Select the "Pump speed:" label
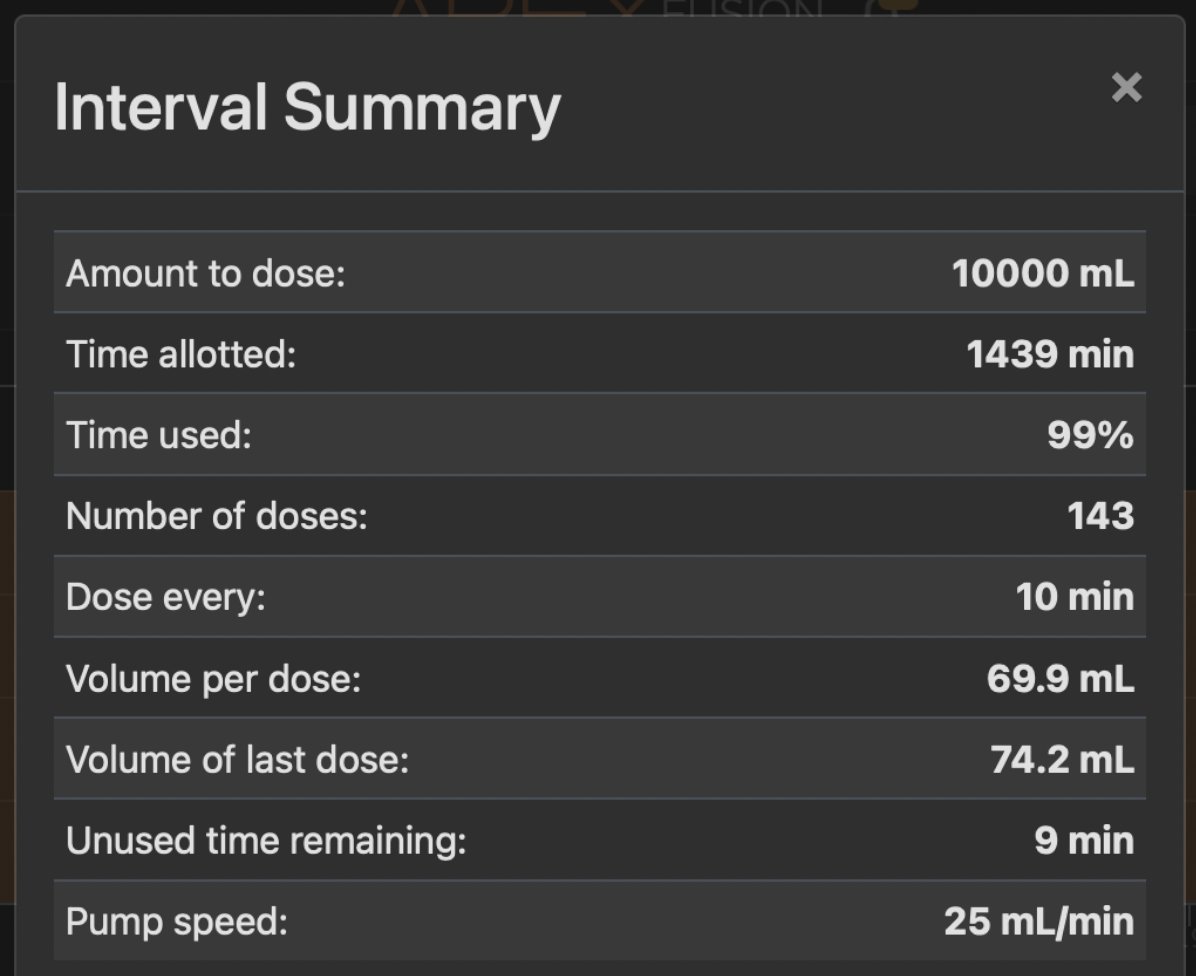The image size is (1196, 976). coord(177,922)
